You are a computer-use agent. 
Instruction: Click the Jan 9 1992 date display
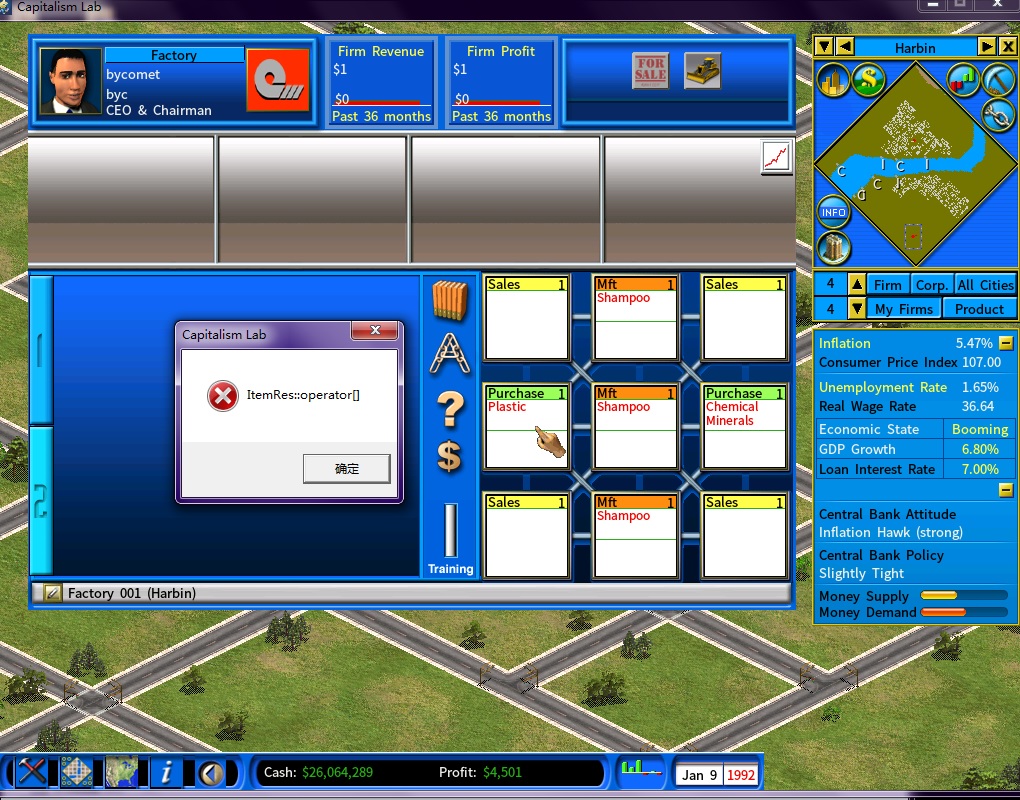point(717,775)
